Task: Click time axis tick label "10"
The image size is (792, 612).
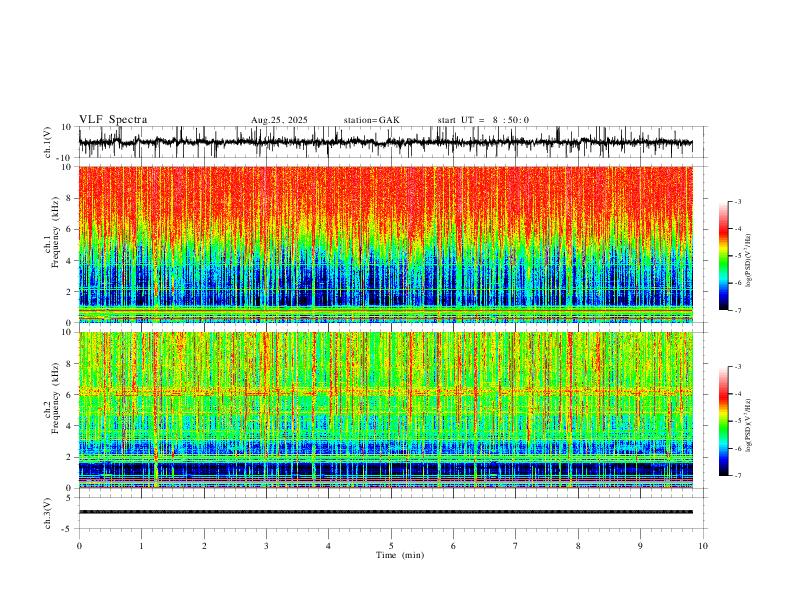Action: click(703, 546)
